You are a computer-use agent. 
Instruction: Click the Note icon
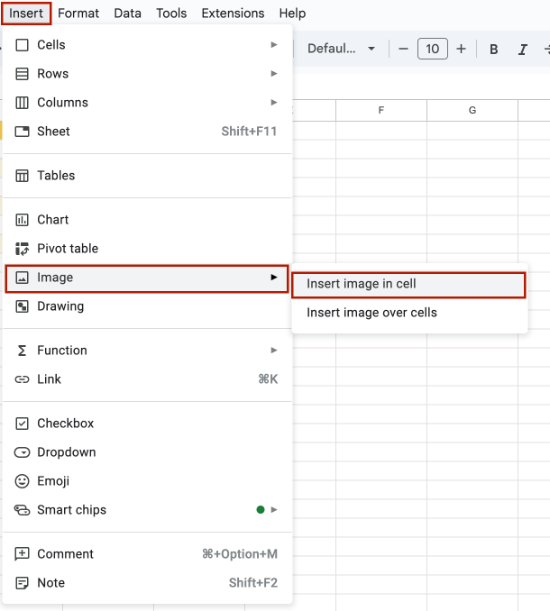(x=22, y=583)
